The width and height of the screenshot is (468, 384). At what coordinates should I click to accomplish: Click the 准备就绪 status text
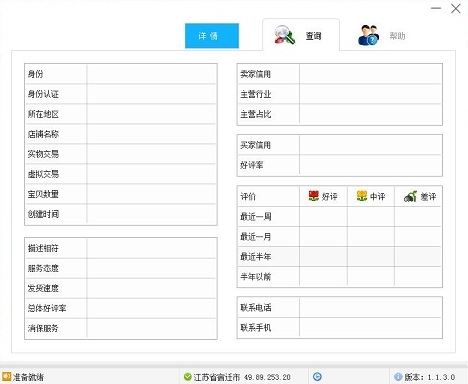(x=28, y=377)
